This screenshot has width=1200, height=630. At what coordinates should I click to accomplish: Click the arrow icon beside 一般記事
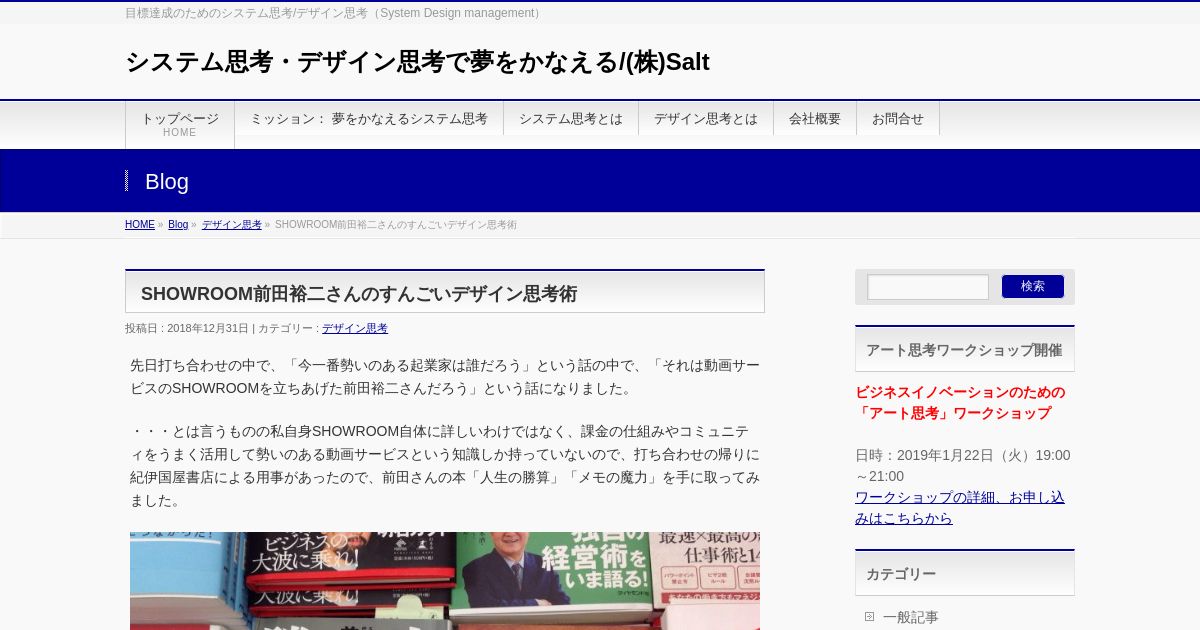[x=869, y=616]
